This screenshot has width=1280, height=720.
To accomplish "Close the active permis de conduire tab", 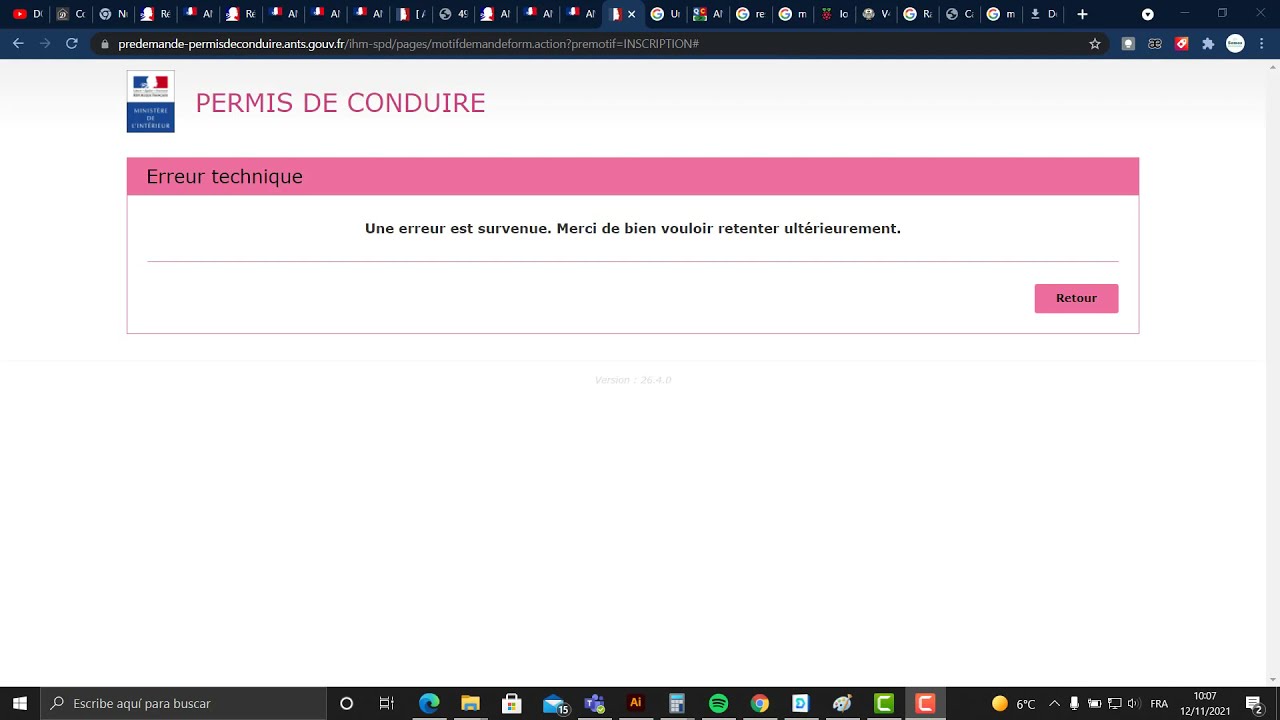I will click(x=631, y=14).
